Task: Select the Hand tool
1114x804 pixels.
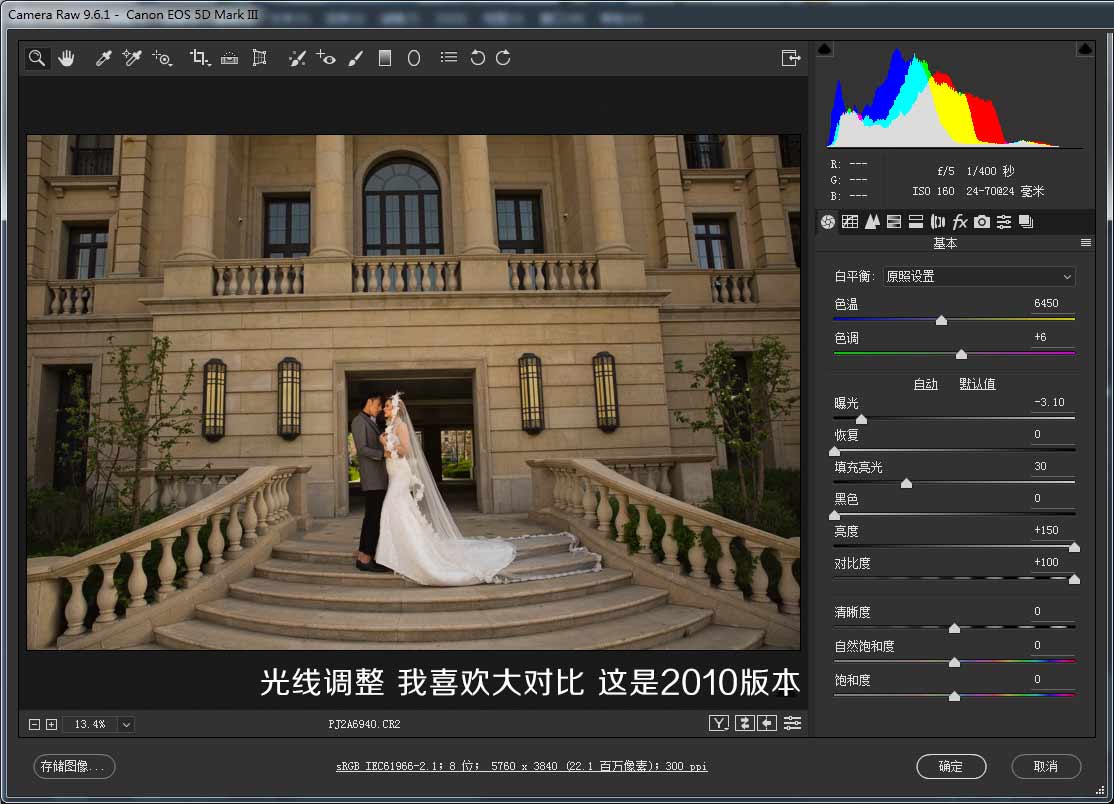Action: [x=66, y=58]
